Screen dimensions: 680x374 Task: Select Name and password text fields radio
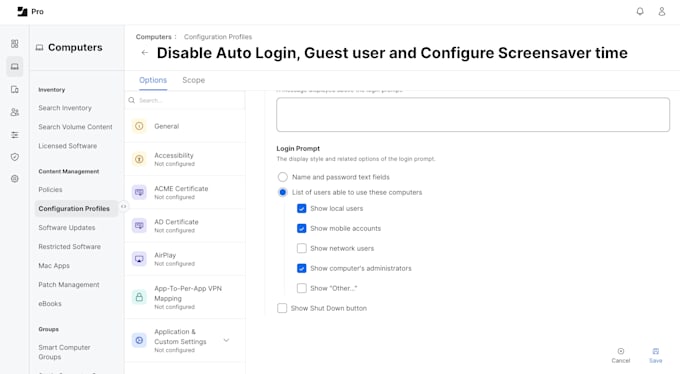[x=283, y=177]
